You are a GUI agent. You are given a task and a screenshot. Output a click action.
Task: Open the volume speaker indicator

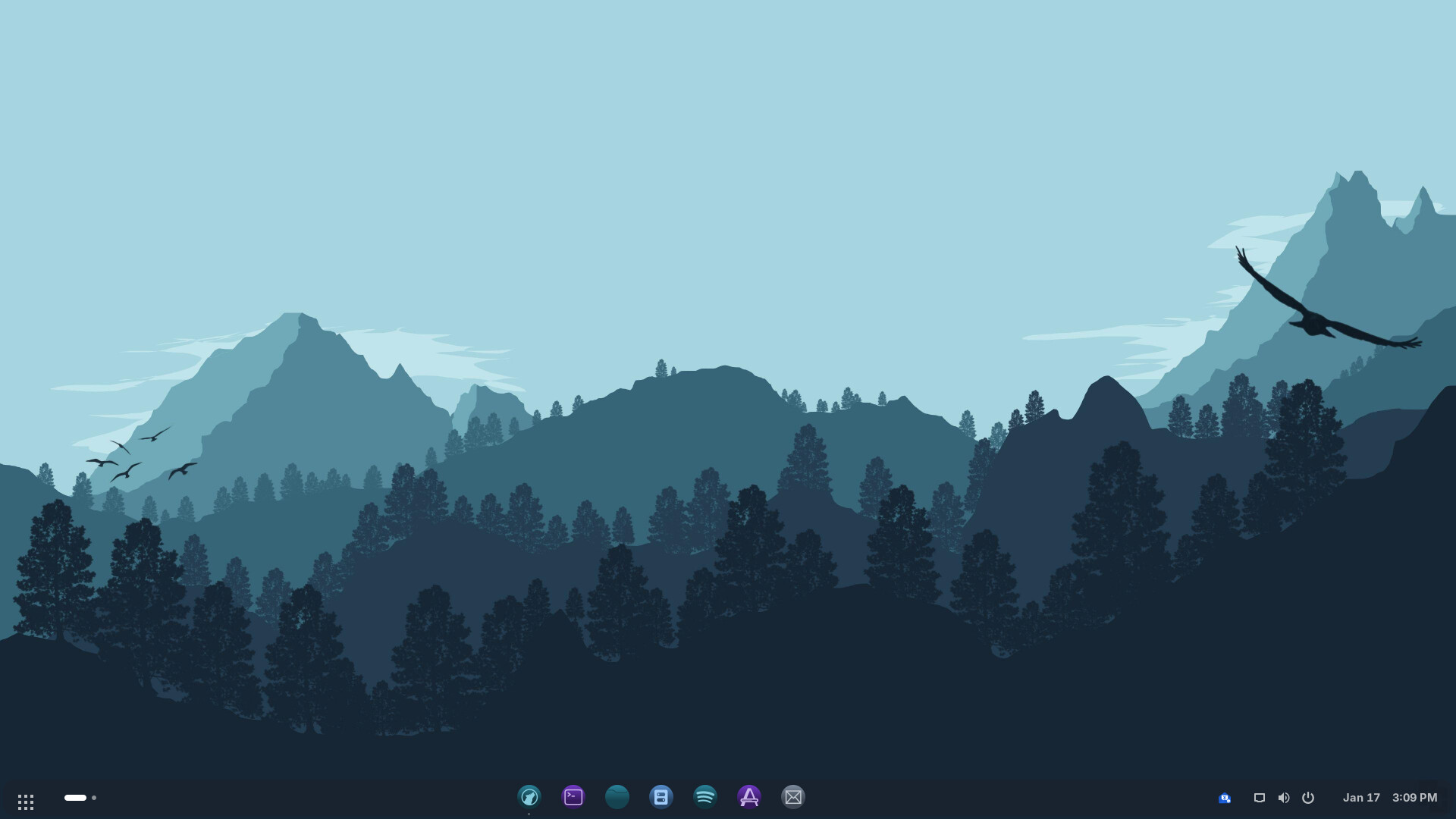[1284, 798]
